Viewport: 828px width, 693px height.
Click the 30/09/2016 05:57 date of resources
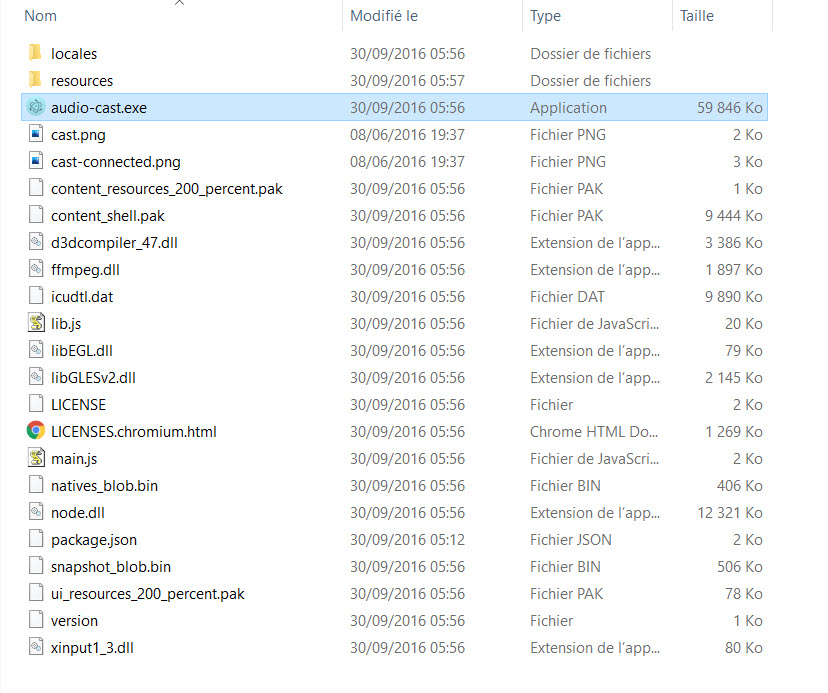pyautogui.click(x=407, y=81)
